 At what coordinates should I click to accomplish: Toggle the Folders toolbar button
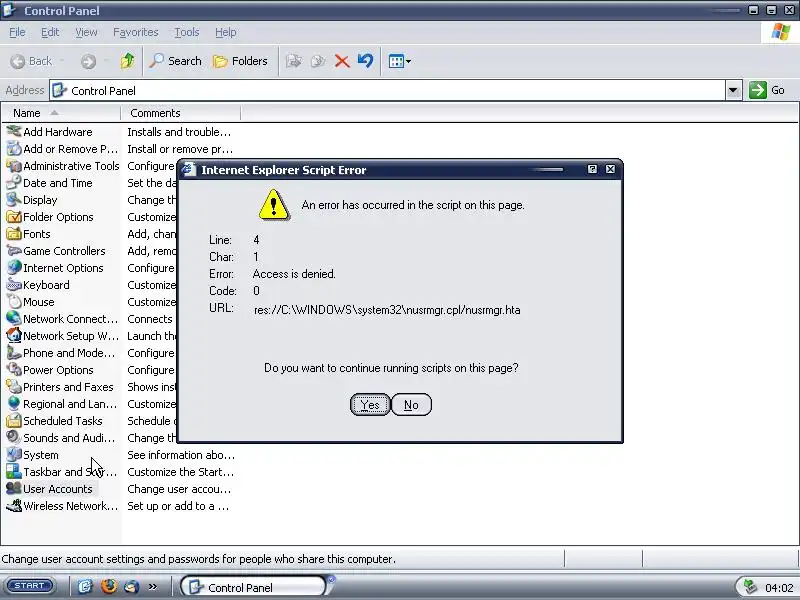pos(240,61)
